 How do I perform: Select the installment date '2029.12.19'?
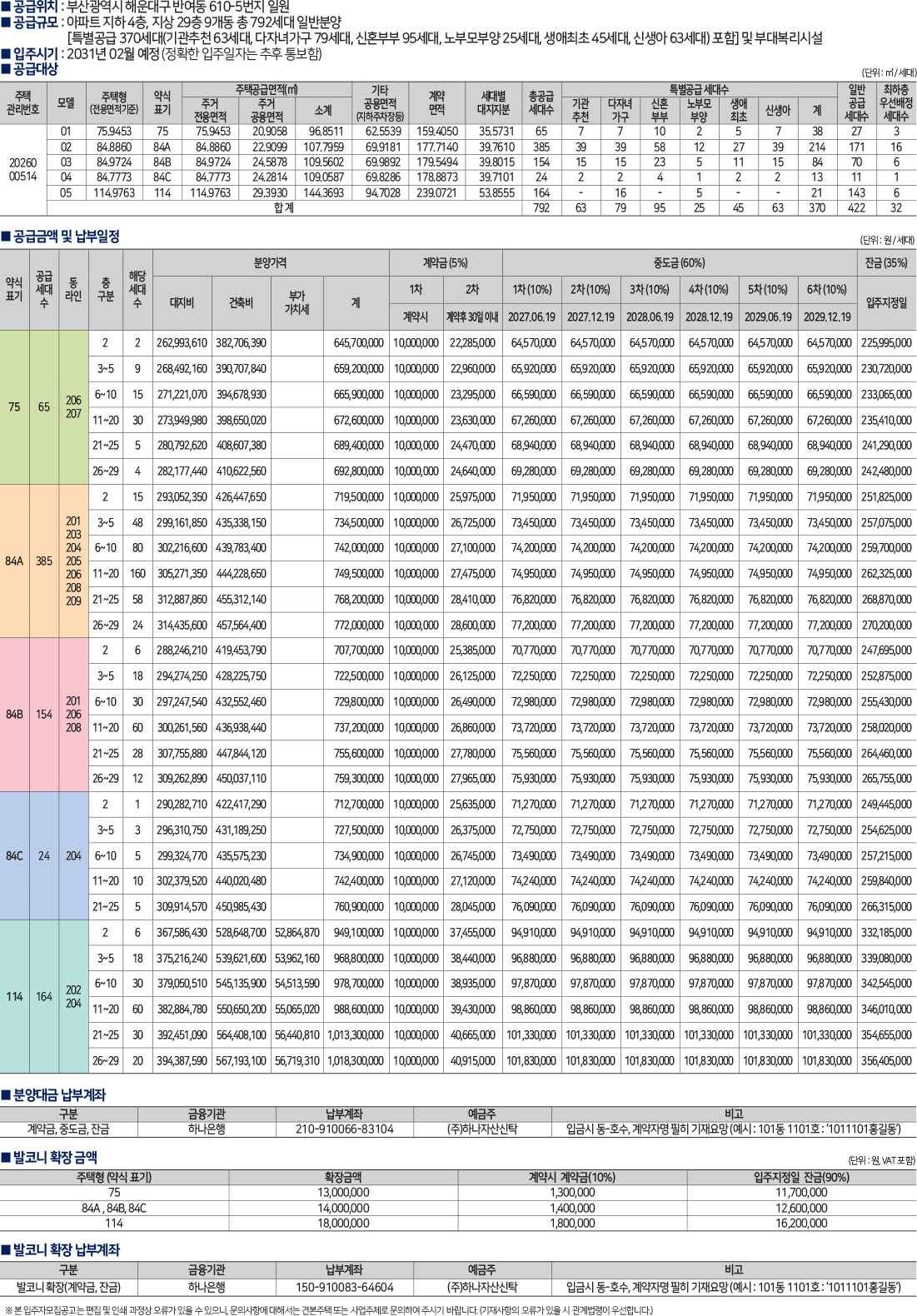tap(827, 317)
